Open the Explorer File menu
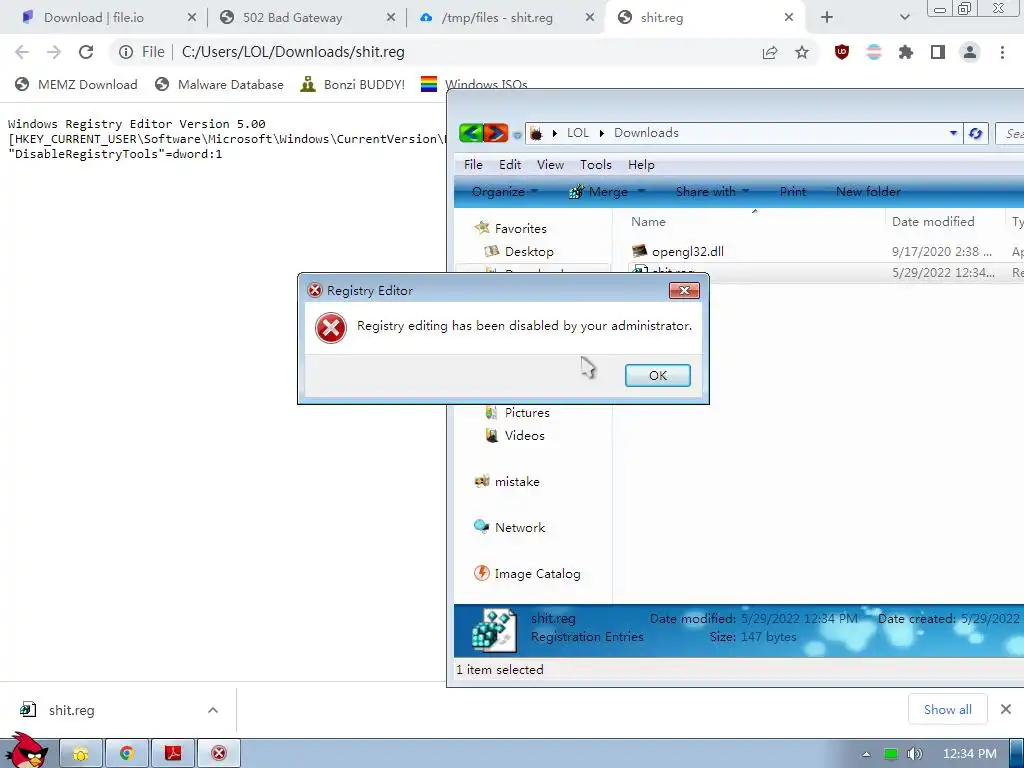This screenshot has height=768, width=1024. pos(473,165)
